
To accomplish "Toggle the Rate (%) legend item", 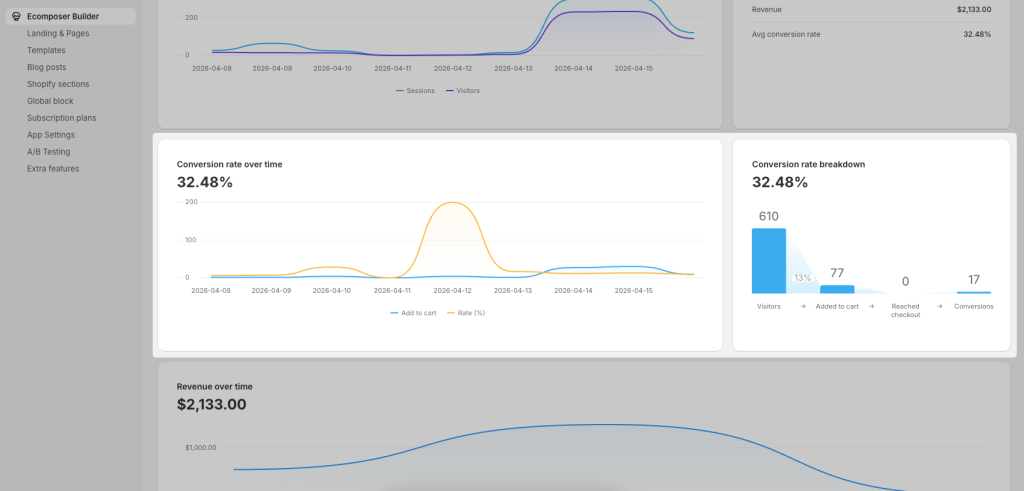I will tap(465, 313).
